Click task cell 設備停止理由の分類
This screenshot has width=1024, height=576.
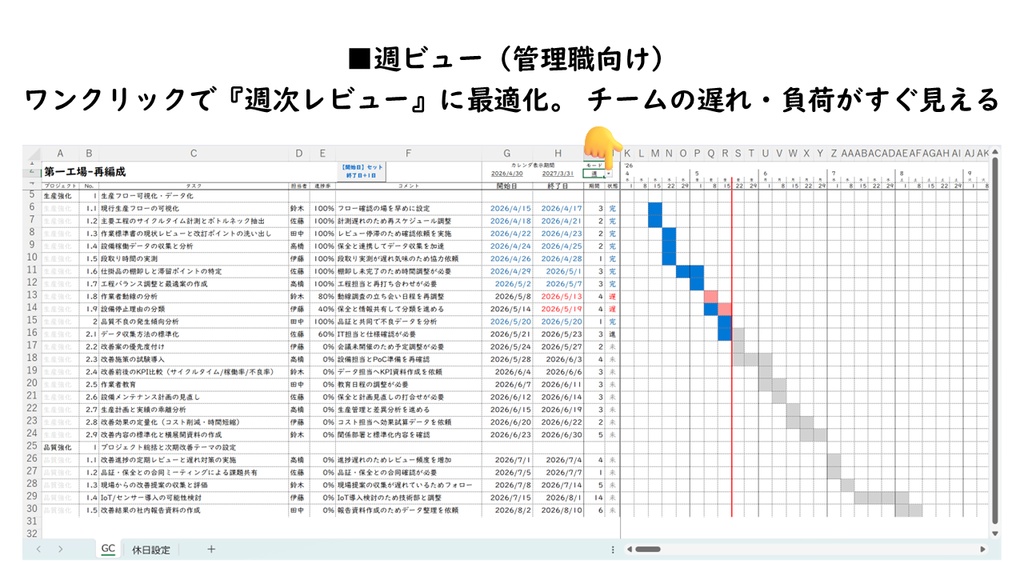[x=193, y=309]
